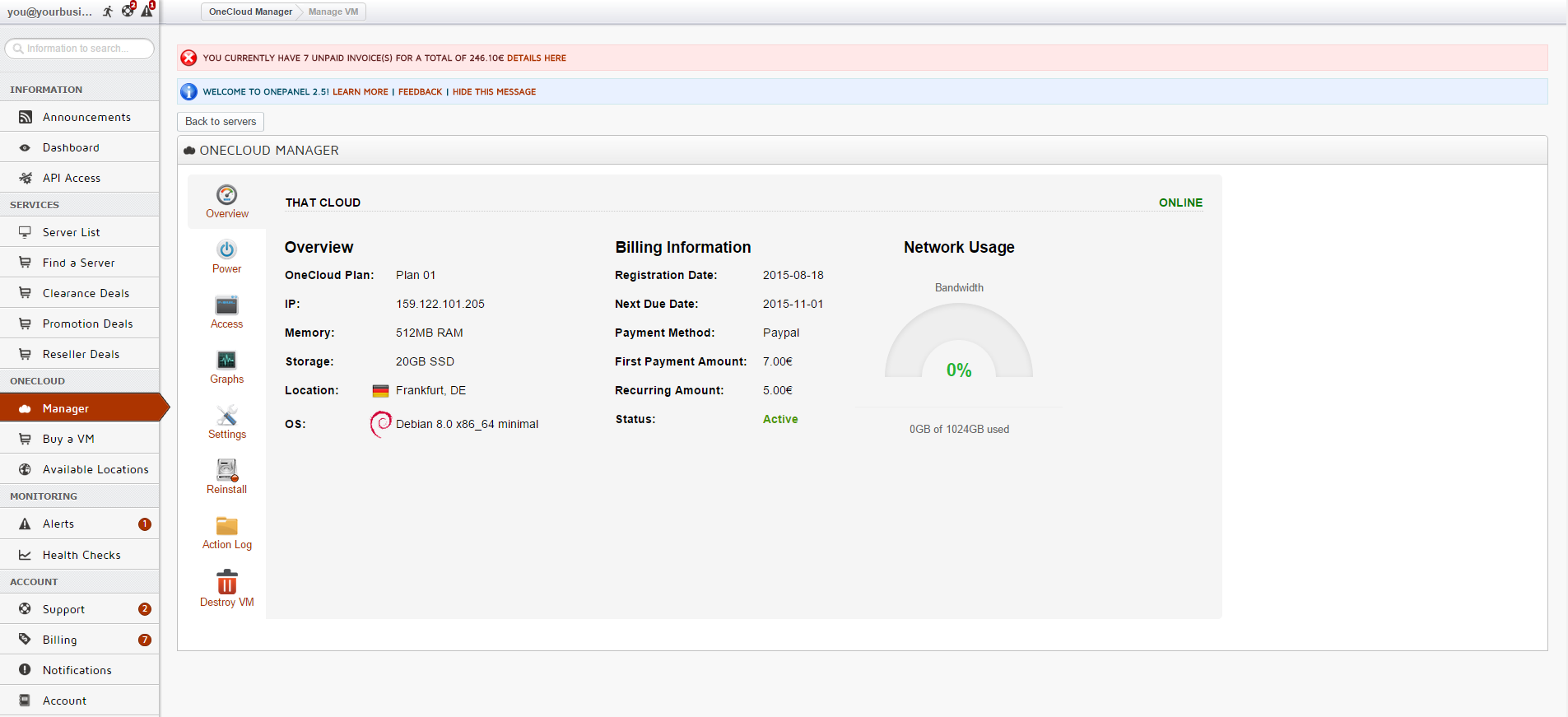This screenshot has height=717, width=1568.
Task: Open the Access console icon
Action: tap(226, 305)
